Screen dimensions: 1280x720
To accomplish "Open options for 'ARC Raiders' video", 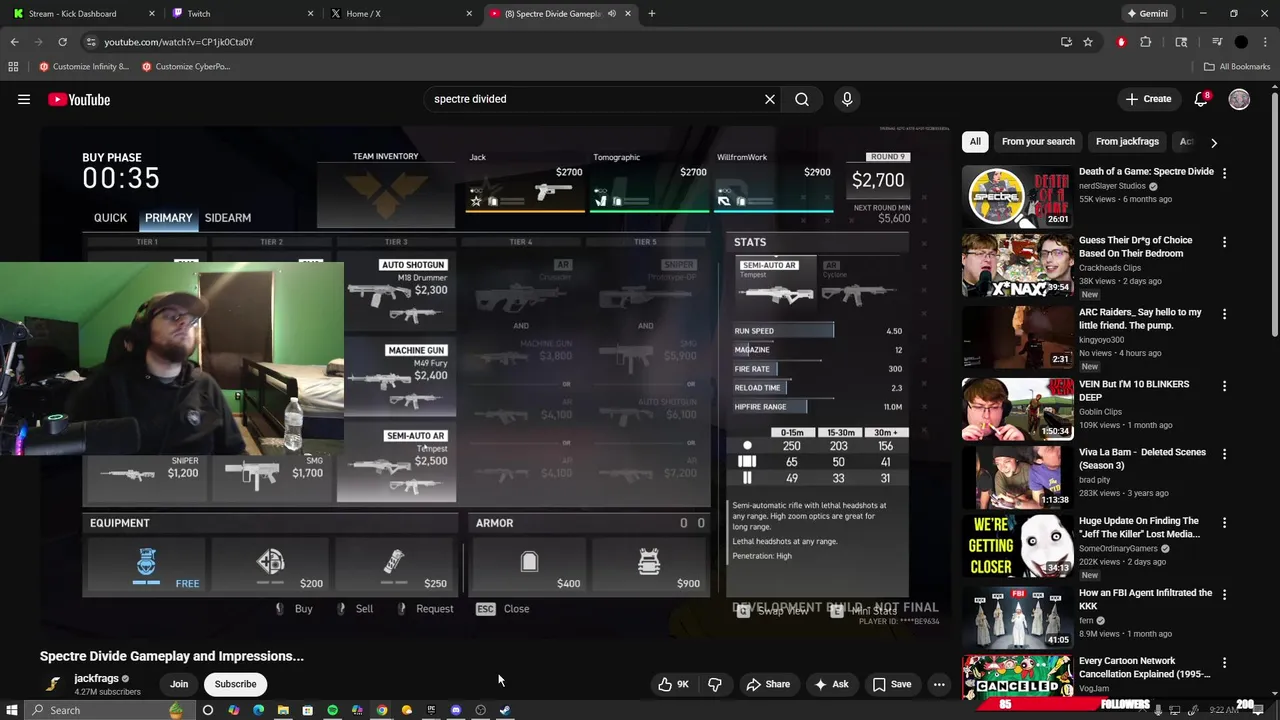I will pos(1224,314).
